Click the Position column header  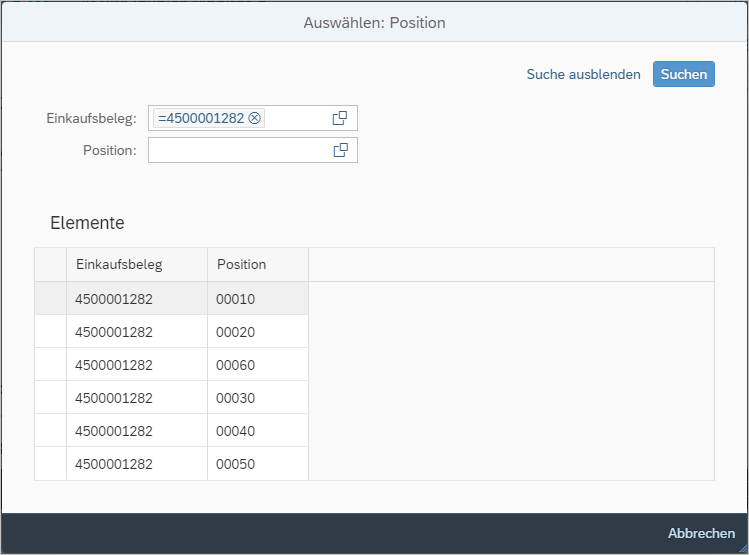pos(257,265)
